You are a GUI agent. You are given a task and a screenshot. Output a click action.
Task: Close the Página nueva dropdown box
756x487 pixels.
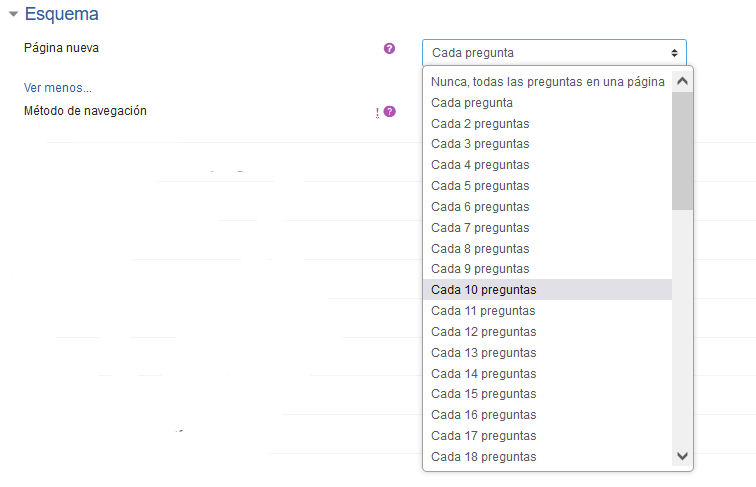(554, 53)
